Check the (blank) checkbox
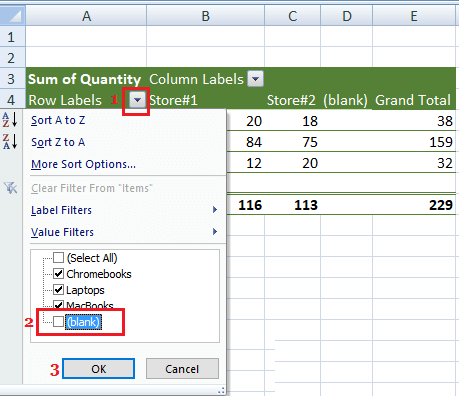Image resolution: width=459 pixels, height=396 pixels. click(x=59, y=322)
